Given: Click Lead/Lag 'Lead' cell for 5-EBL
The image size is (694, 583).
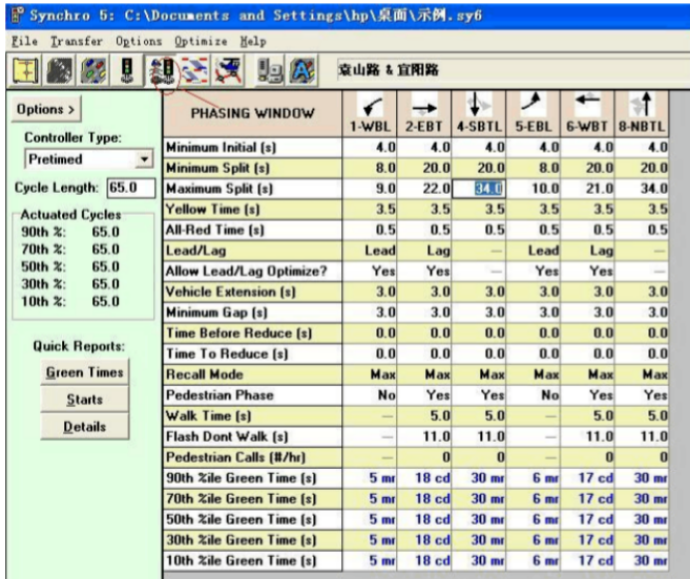Looking at the screenshot, I should 533,251.
